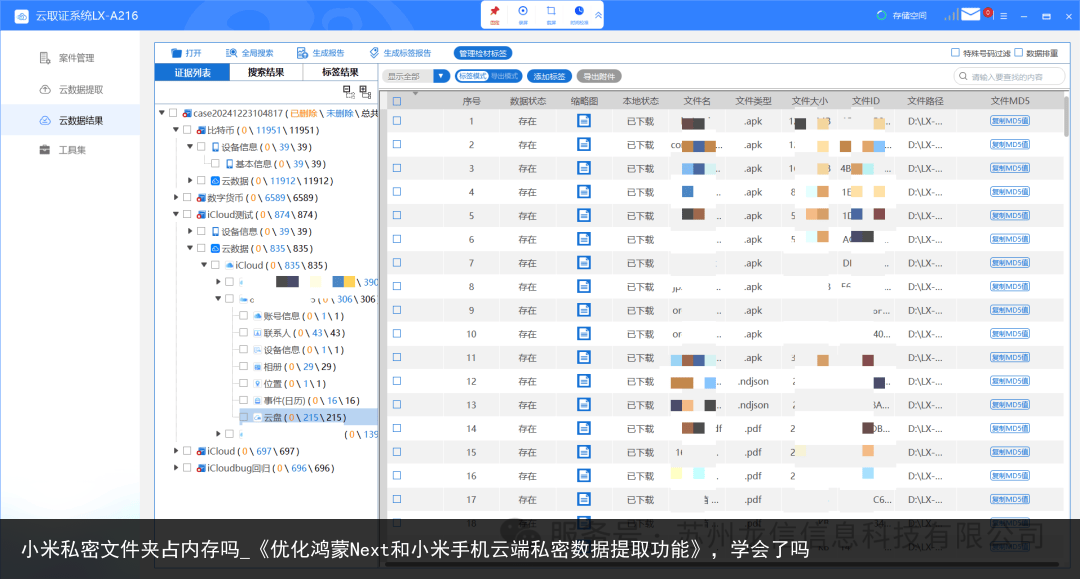Image resolution: width=1080 pixels, height=579 pixels.
Task: Click the 添加标签 button
Action: (x=549, y=76)
